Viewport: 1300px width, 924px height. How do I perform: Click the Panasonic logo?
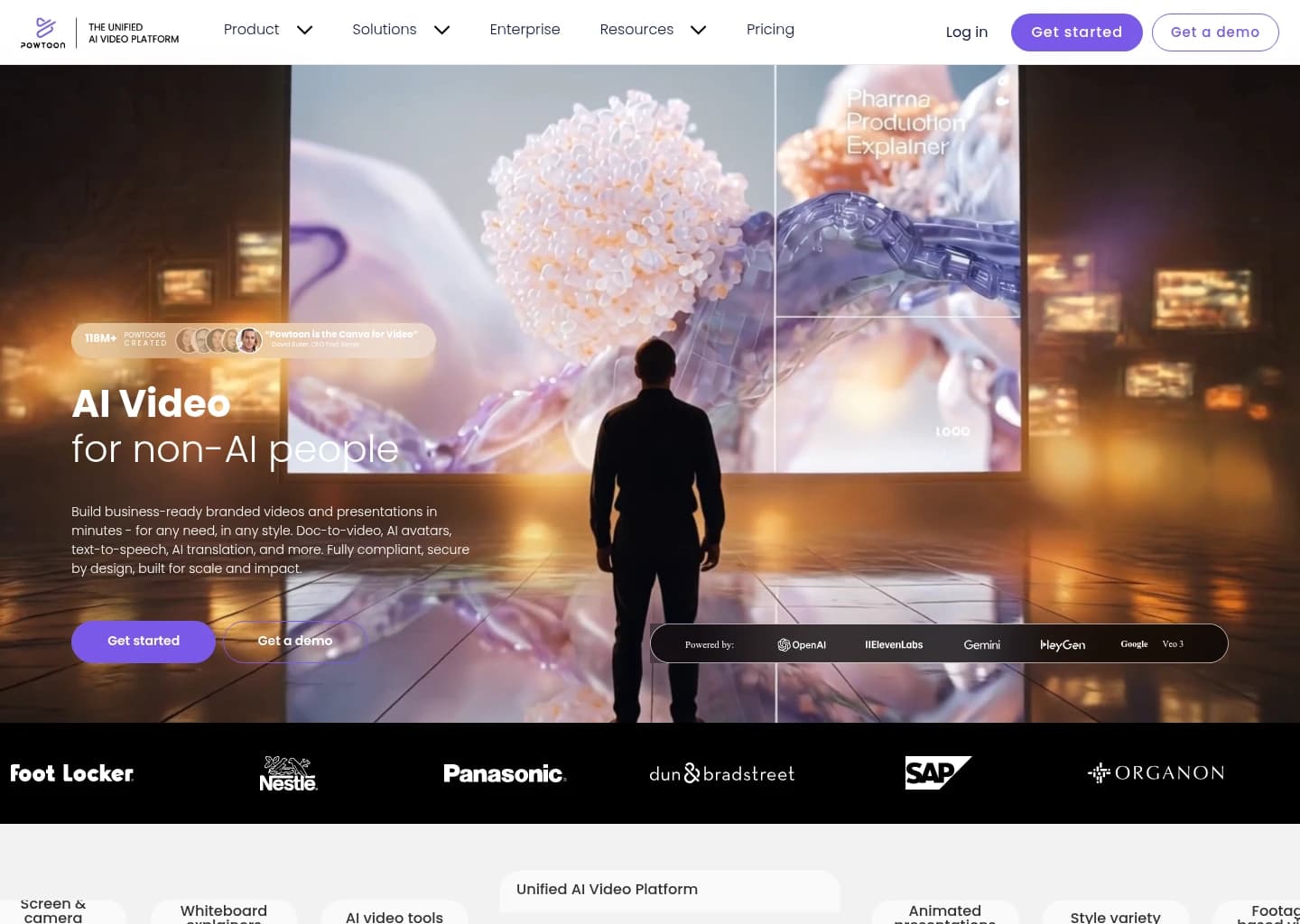(505, 773)
